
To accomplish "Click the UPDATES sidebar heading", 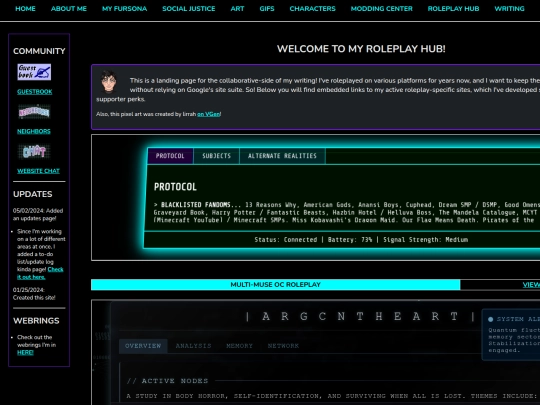I will [x=33, y=194].
